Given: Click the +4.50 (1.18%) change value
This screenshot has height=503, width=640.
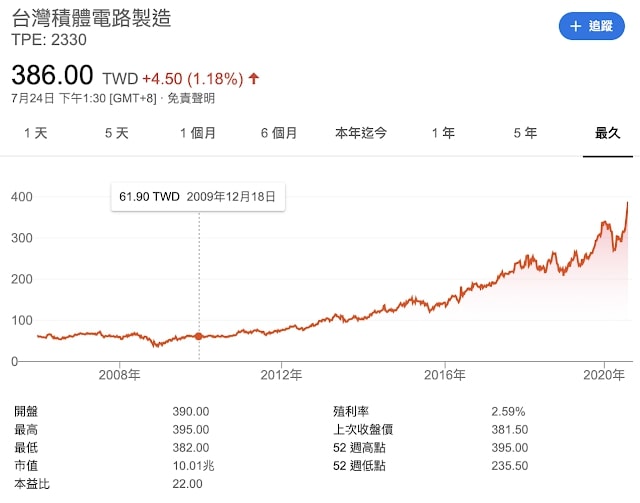Looking at the screenshot, I should (x=193, y=78).
